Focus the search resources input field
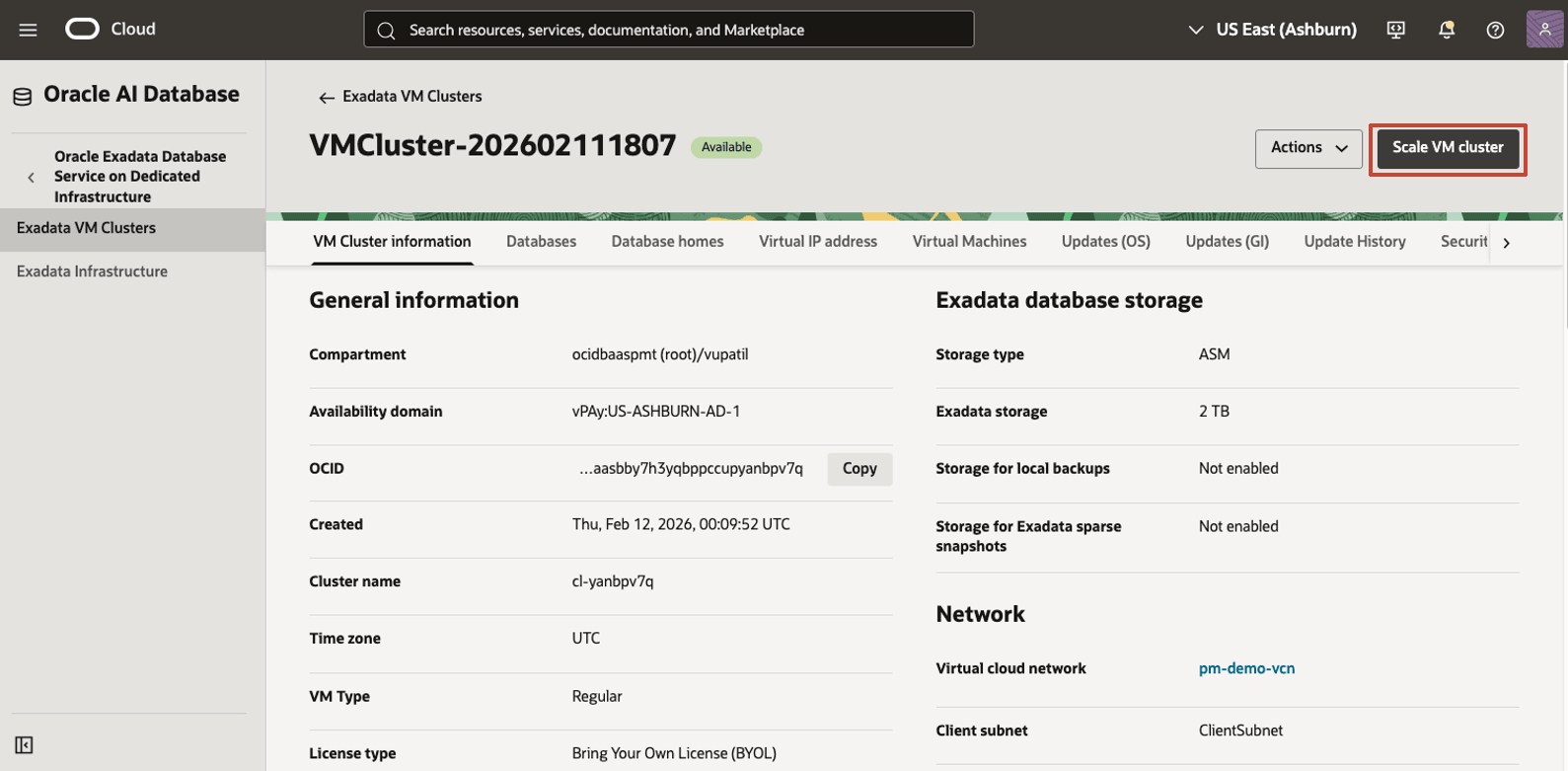The height and width of the screenshot is (771, 1568). 669,30
